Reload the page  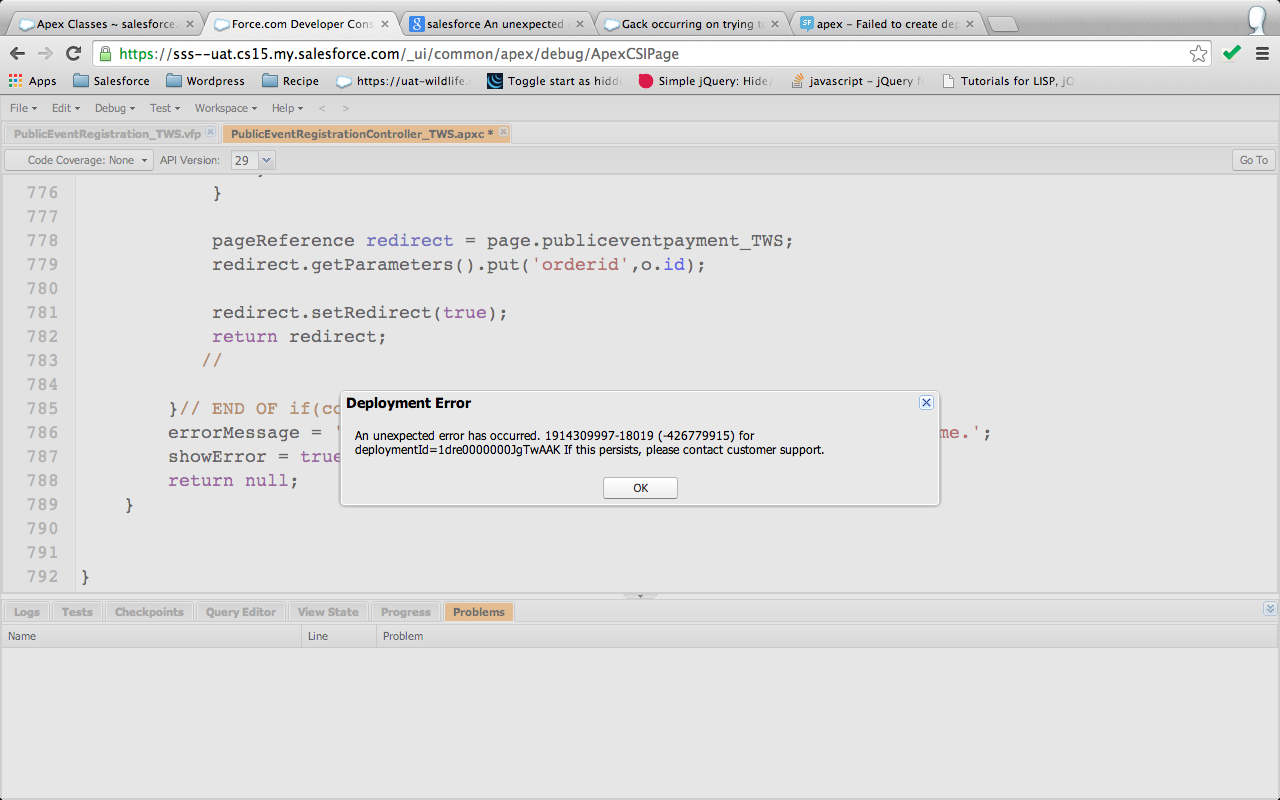click(x=73, y=54)
